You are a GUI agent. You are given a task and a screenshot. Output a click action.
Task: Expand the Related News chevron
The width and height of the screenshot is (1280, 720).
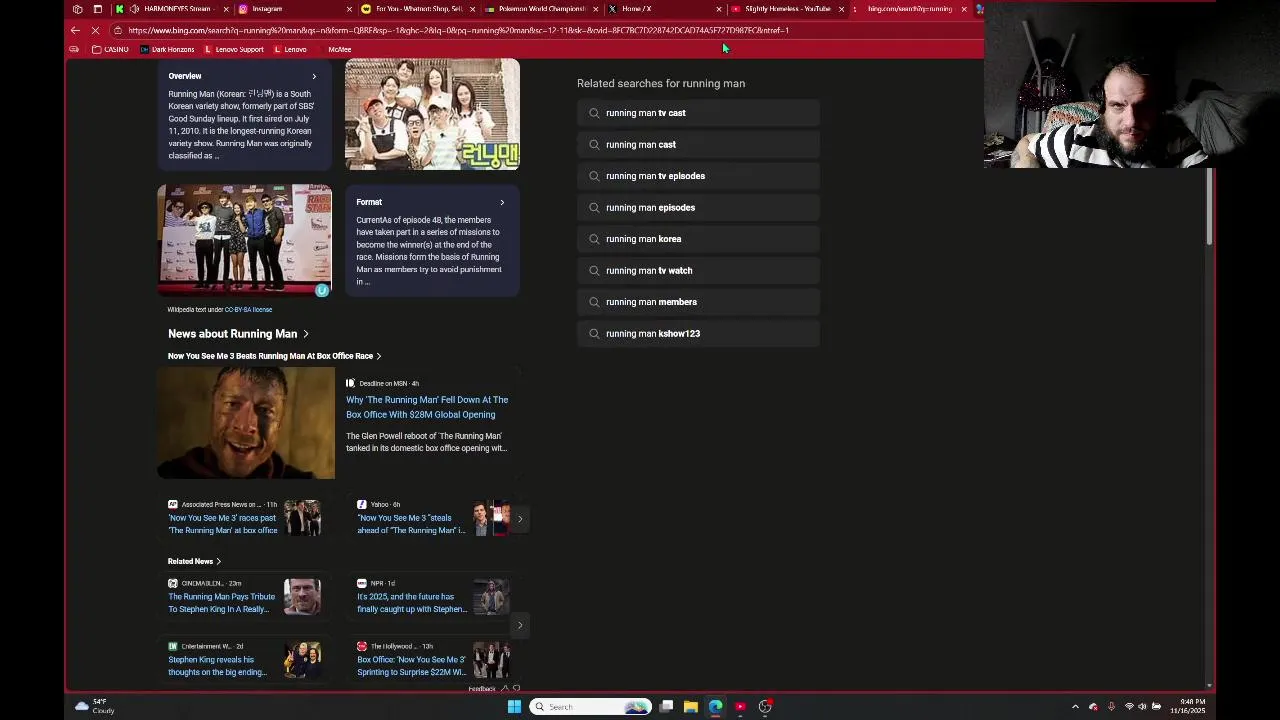(218, 562)
